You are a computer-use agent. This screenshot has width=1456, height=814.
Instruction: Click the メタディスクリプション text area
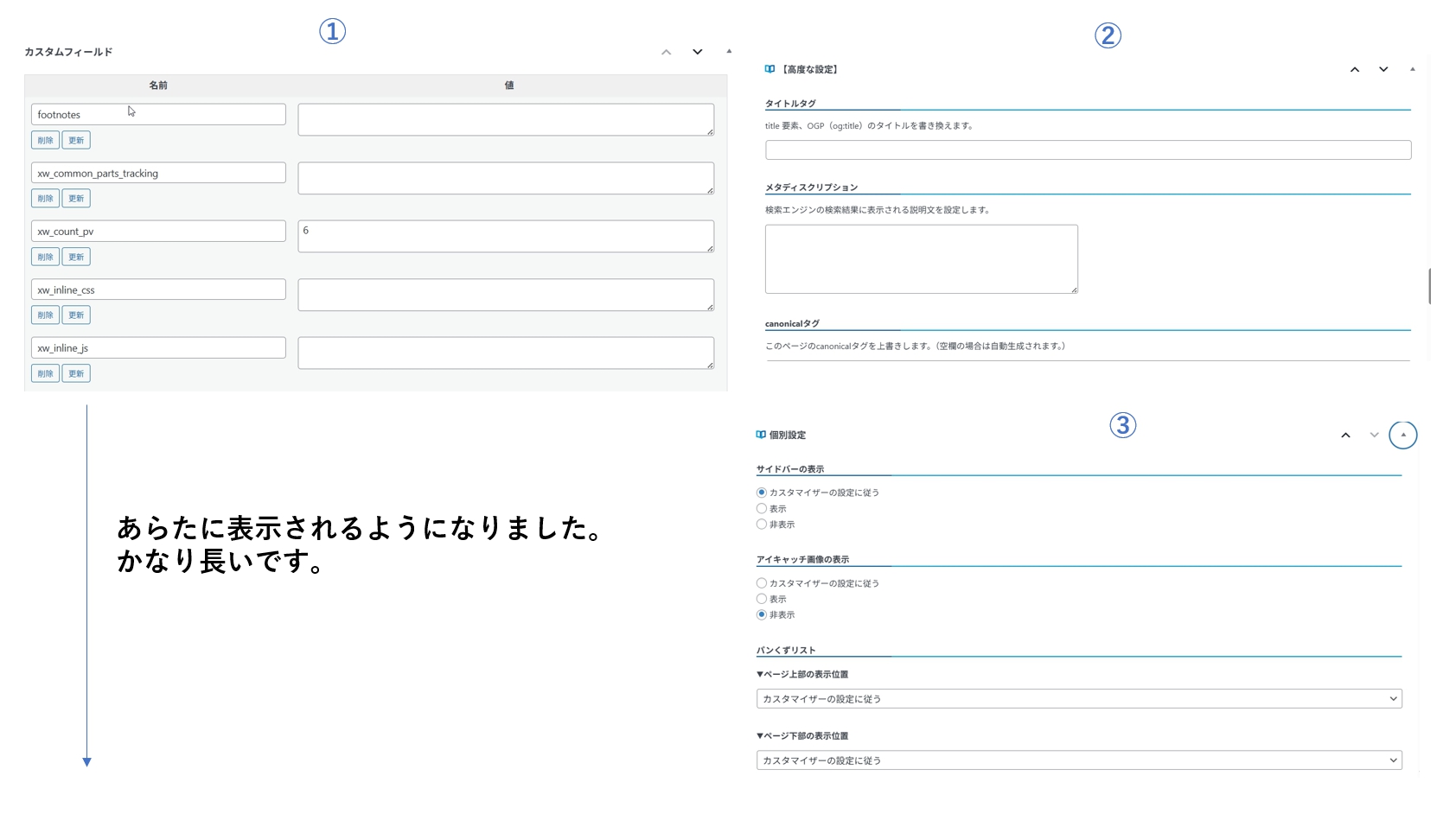coord(921,259)
